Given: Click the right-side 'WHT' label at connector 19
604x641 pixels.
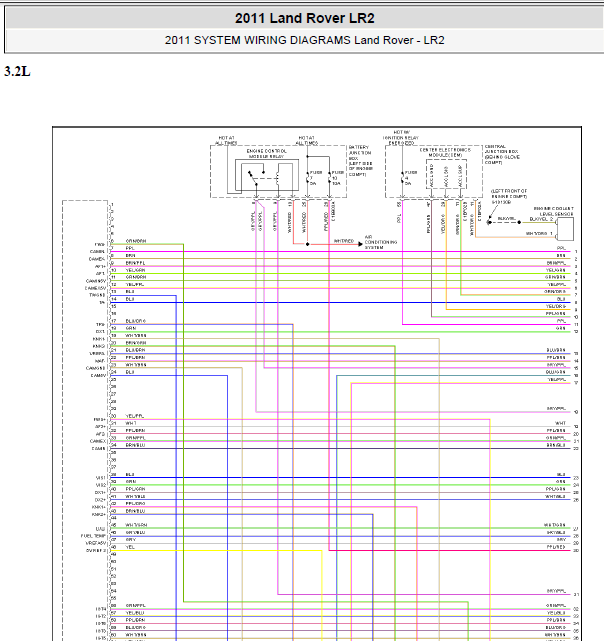Looking at the screenshot, I should coord(561,423).
